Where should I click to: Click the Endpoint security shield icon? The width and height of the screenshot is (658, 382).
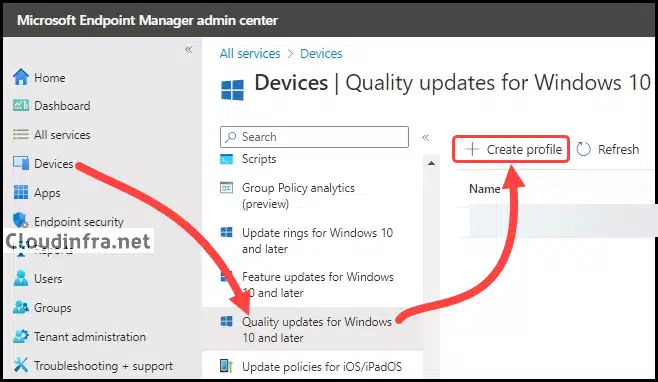pos(20,220)
